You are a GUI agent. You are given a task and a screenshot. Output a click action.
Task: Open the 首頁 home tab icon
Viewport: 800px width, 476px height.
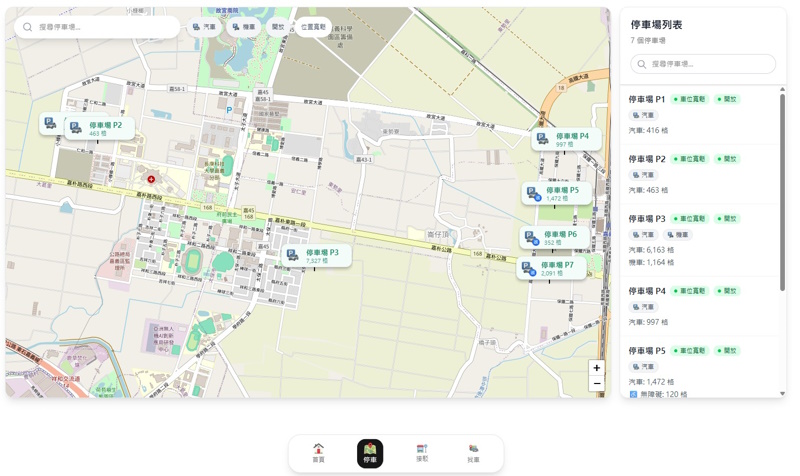pyautogui.click(x=318, y=453)
